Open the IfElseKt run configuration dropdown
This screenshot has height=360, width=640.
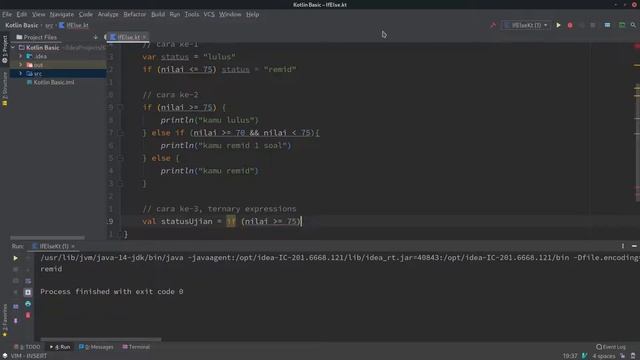pyautogui.click(x=526, y=25)
